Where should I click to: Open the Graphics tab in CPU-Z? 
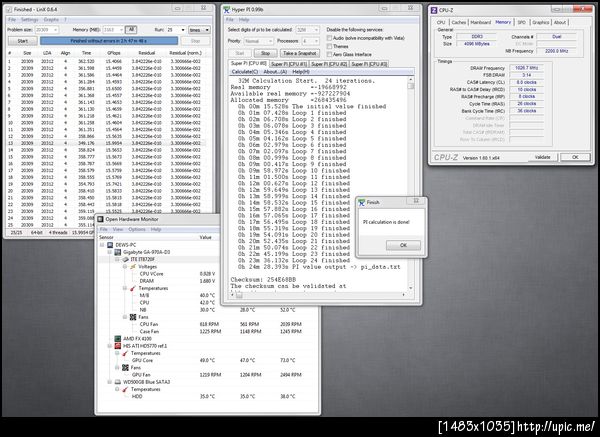pos(541,23)
